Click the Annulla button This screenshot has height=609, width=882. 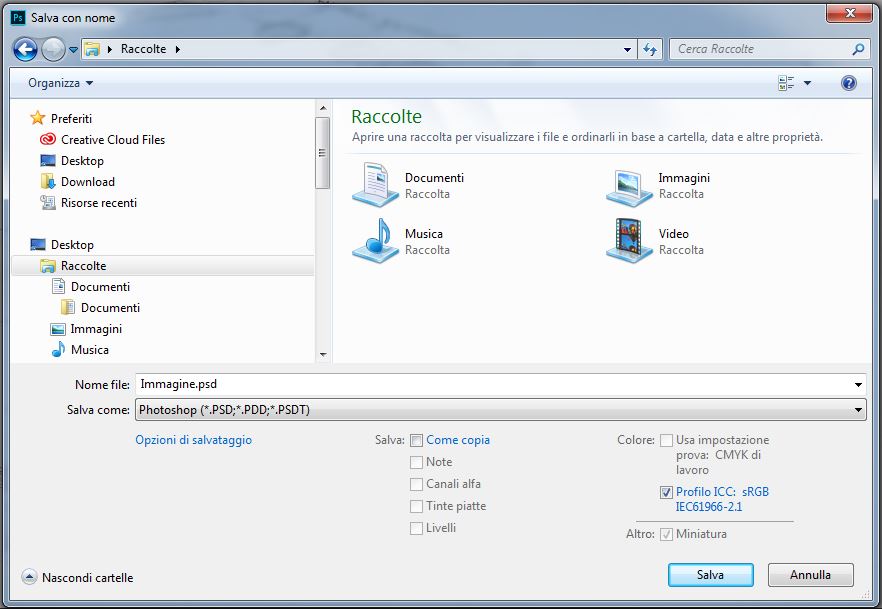810,575
